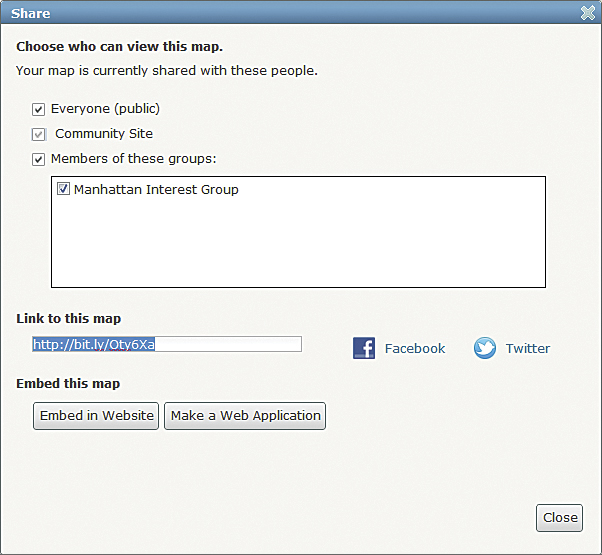The width and height of the screenshot is (602, 555).
Task: Open the Twitter text link
Action: tap(528, 348)
